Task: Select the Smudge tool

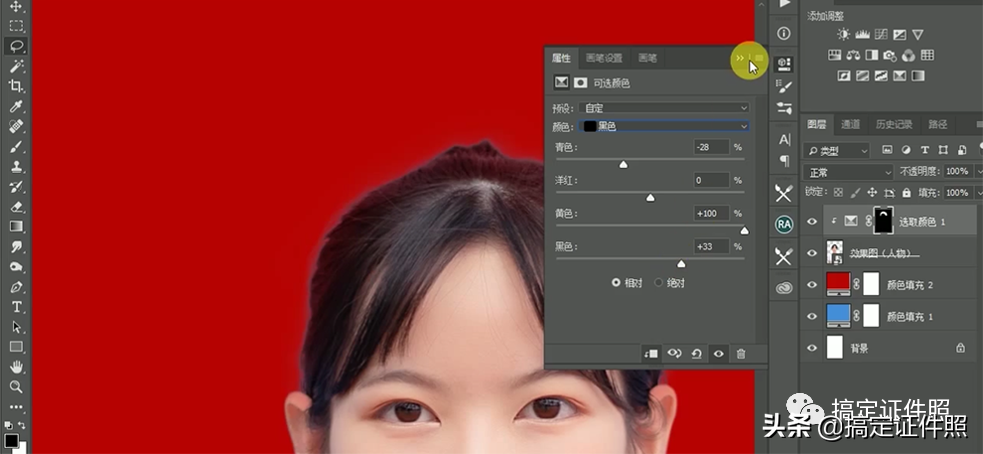Action: (16, 246)
